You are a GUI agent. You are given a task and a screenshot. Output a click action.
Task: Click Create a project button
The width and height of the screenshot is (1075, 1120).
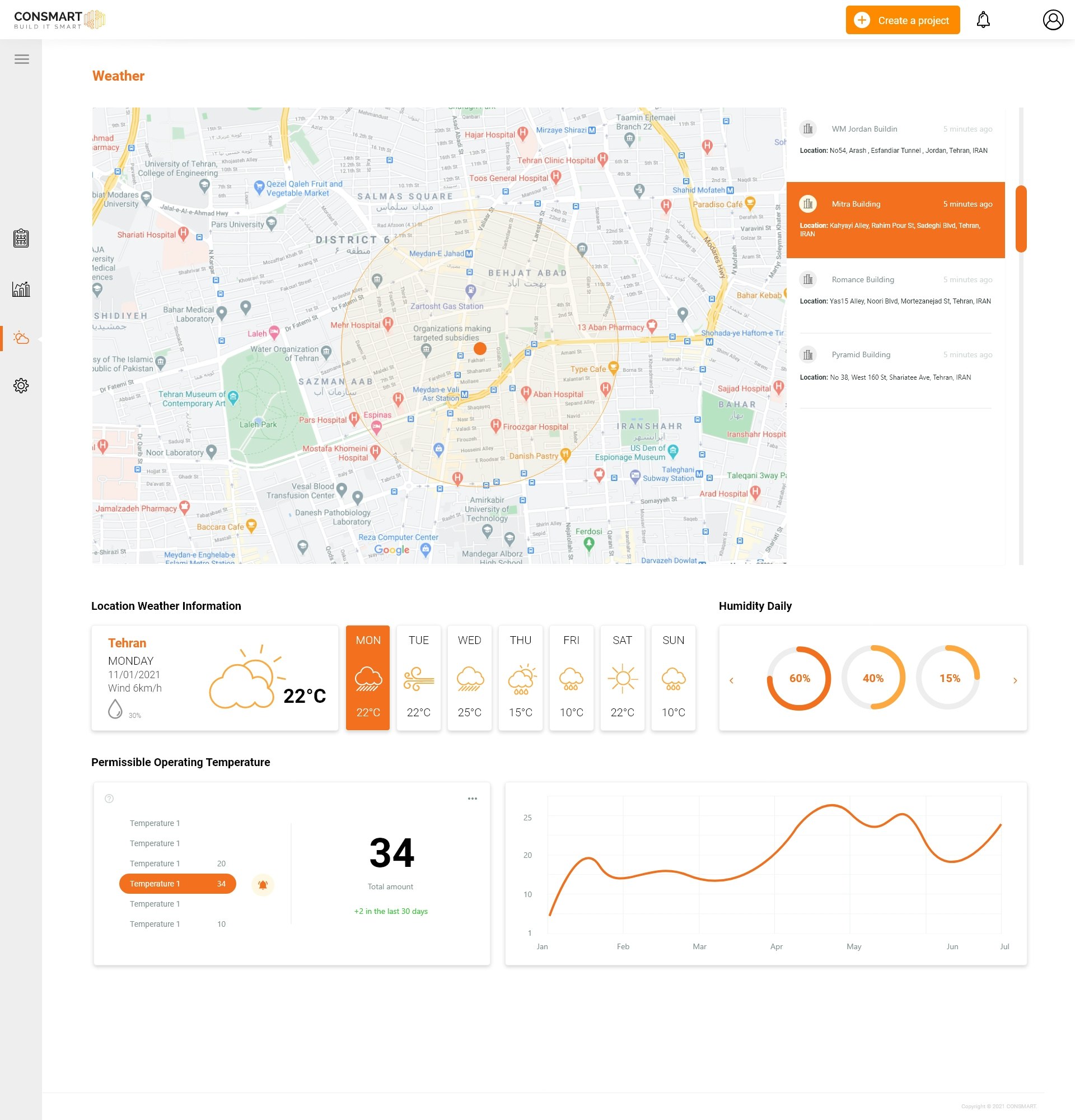(903, 21)
